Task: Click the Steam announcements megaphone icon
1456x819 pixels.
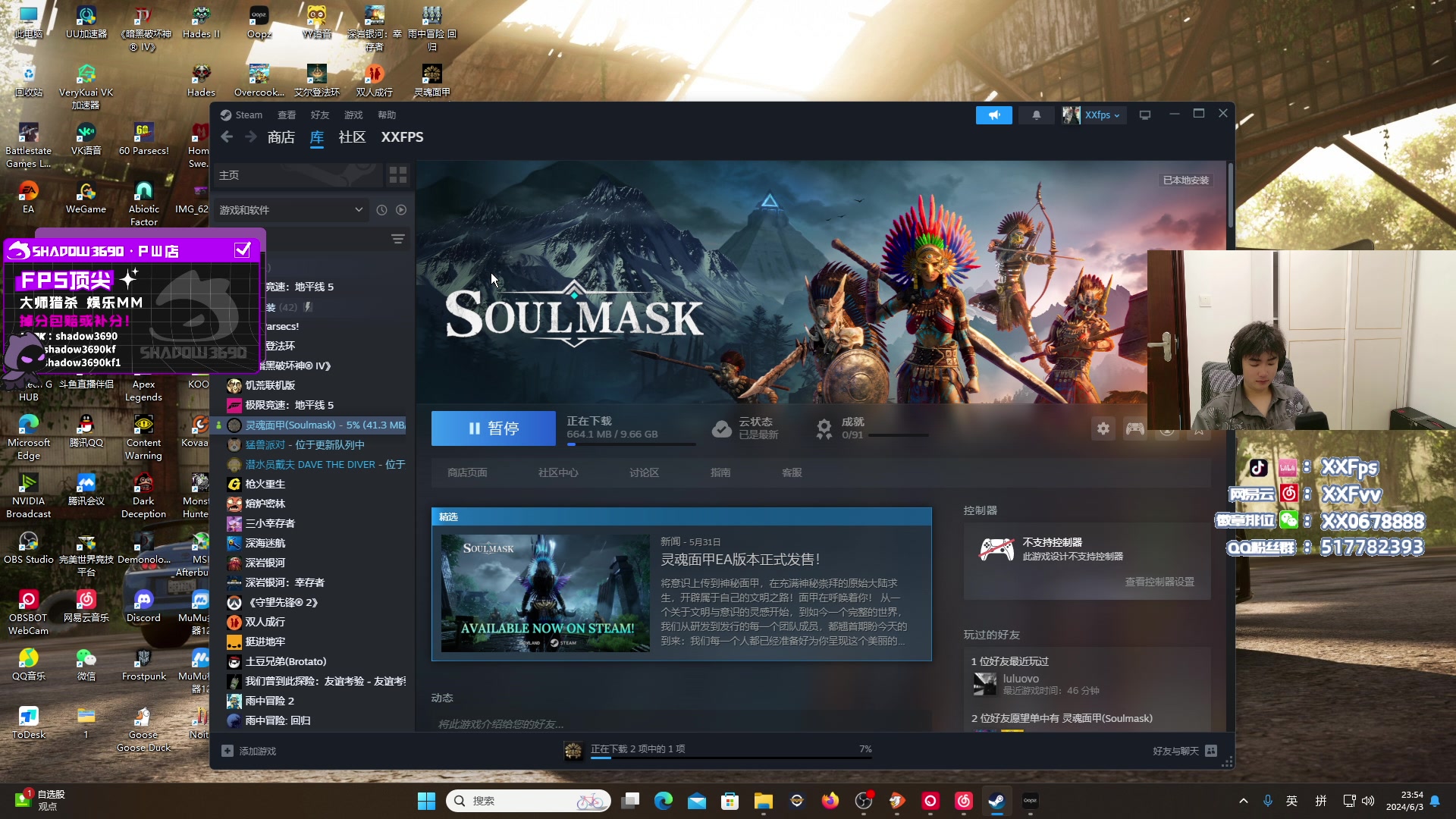Action: click(x=993, y=115)
